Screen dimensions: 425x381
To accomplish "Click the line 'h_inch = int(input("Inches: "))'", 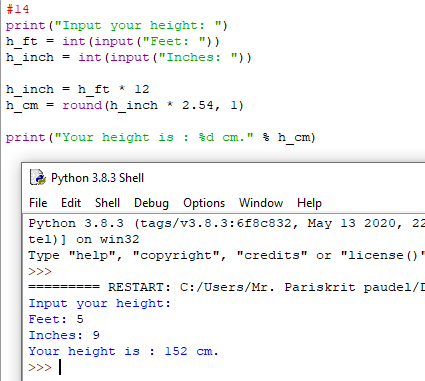I will (129, 57).
